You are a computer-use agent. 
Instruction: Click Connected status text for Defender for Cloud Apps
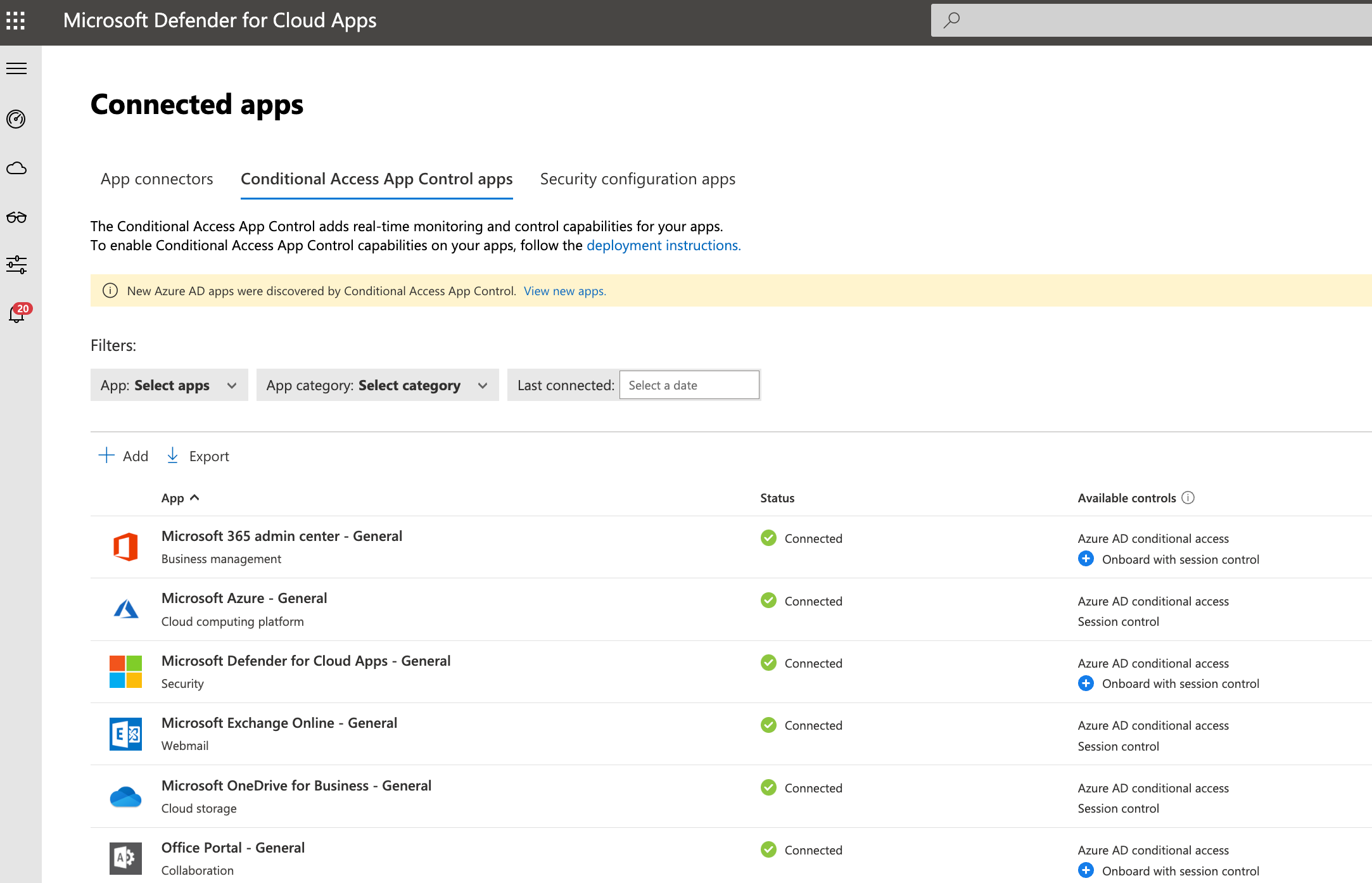coord(813,663)
